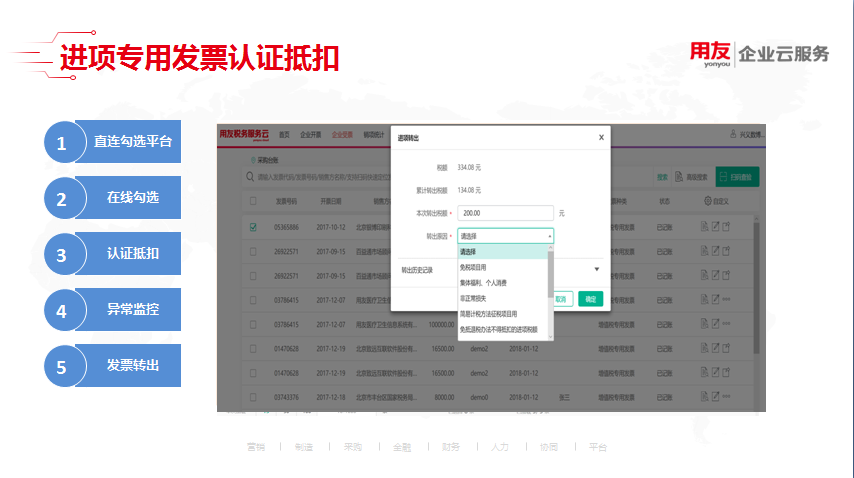Select 请选择 in the reason list
The height and width of the screenshot is (478, 854).
tap(502, 252)
